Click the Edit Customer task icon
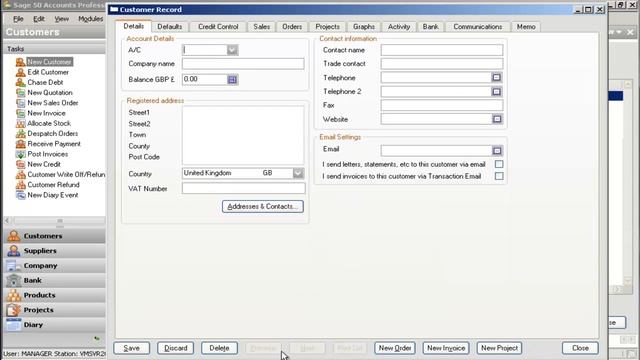This screenshot has width=640, height=360. click(x=20, y=72)
